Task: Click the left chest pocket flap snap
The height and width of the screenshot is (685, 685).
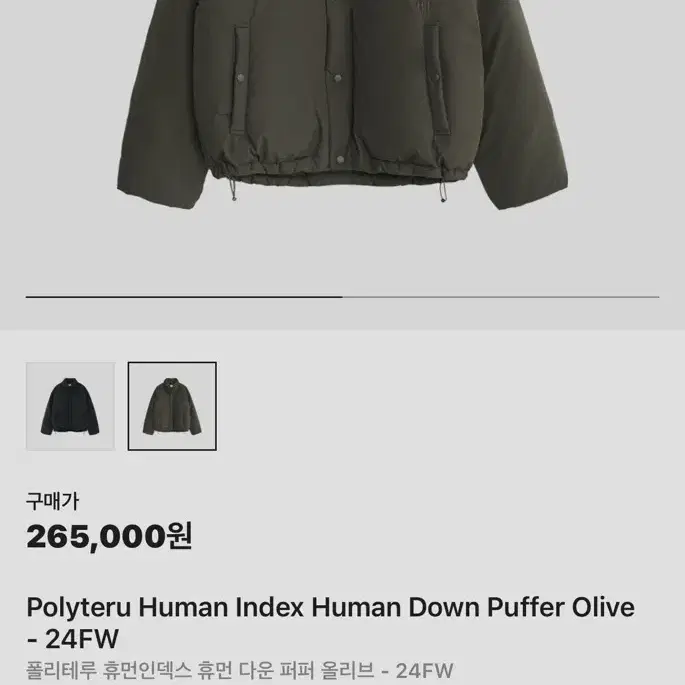Action: pyautogui.click(x=240, y=78)
